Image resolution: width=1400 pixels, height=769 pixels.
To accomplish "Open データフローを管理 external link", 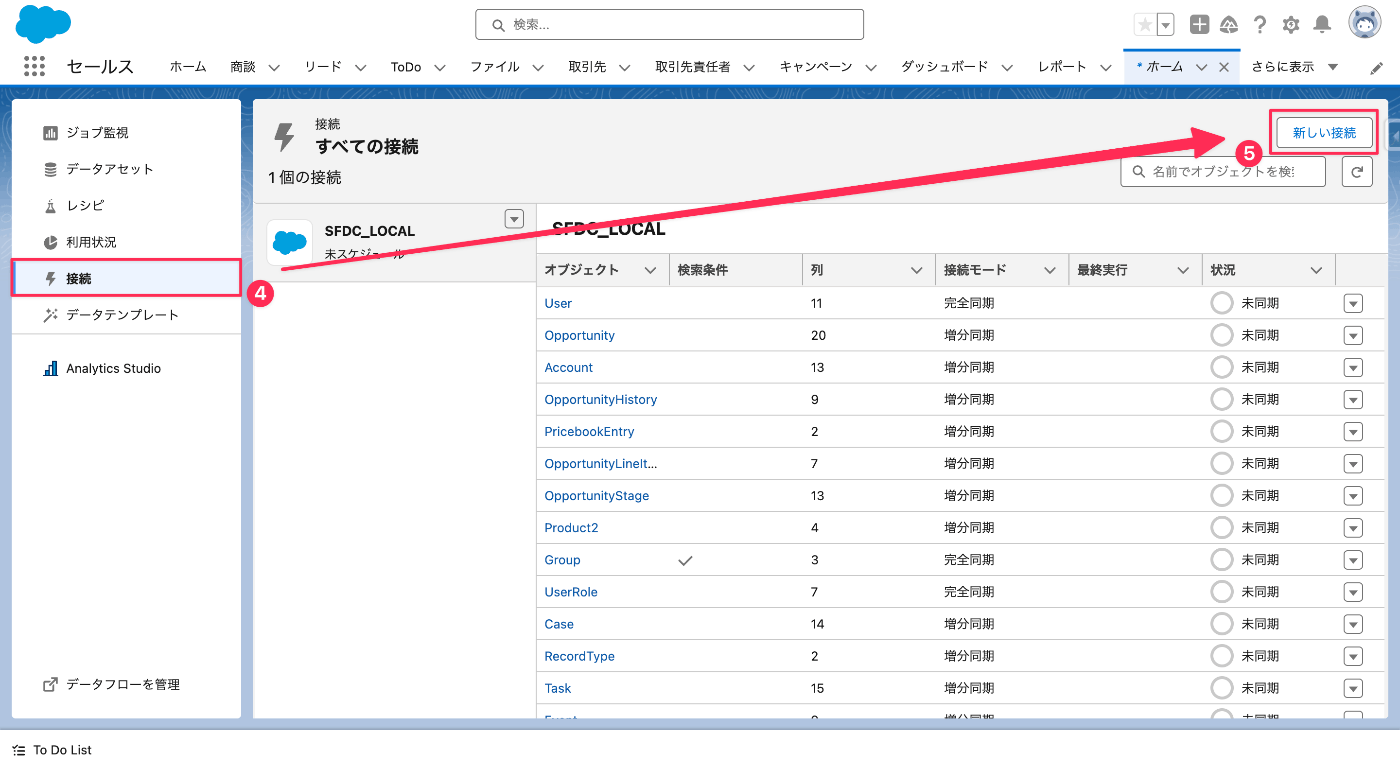I will tap(111, 685).
